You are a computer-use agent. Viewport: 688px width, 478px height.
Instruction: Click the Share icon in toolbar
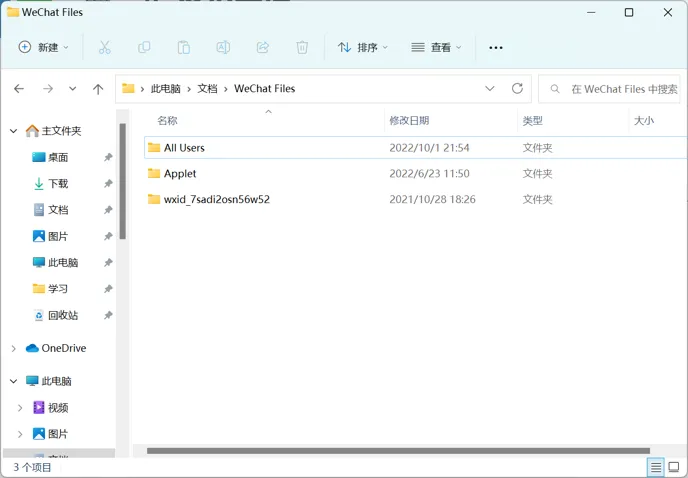tap(262, 47)
